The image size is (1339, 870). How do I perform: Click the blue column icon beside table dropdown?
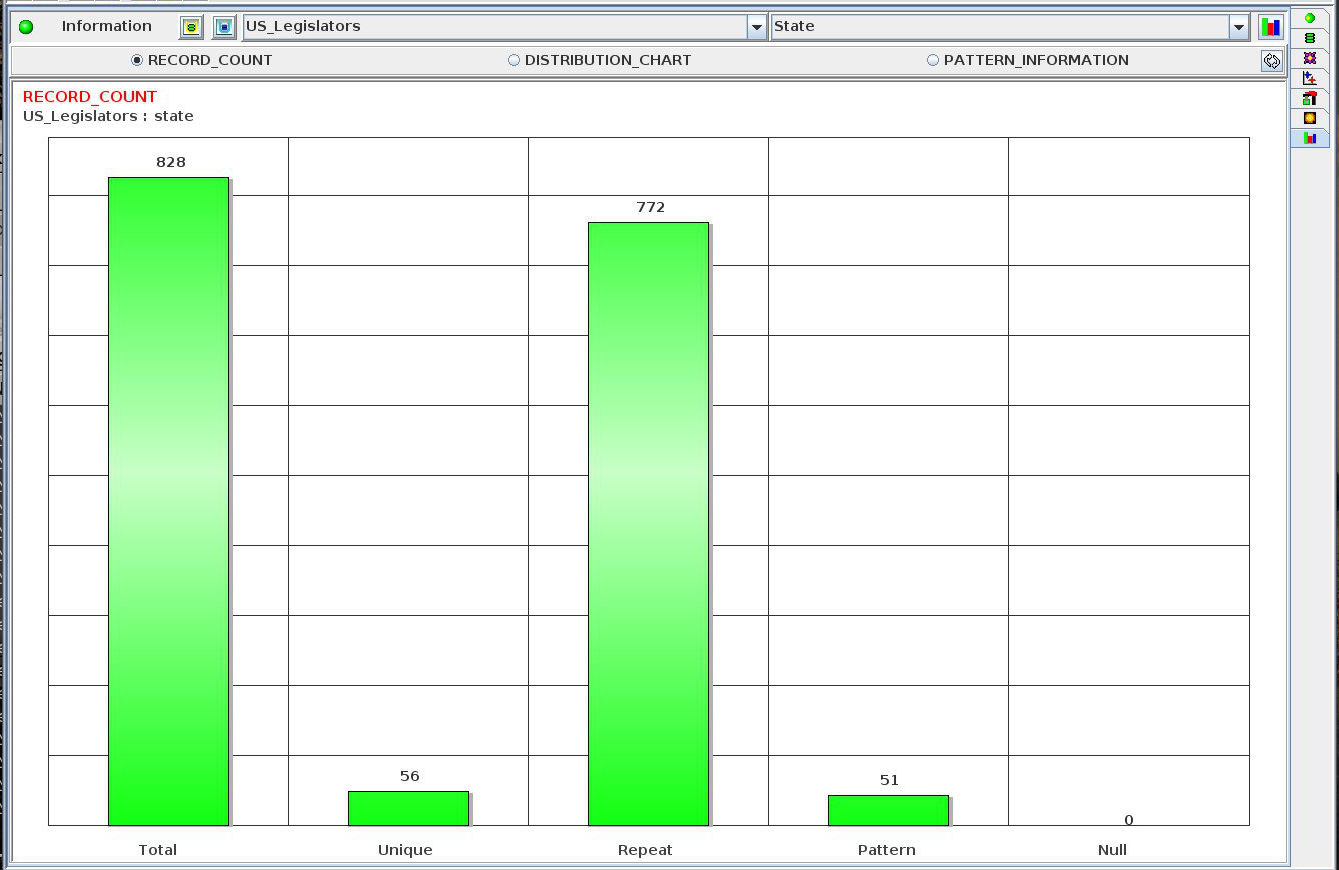pos(224,27)
